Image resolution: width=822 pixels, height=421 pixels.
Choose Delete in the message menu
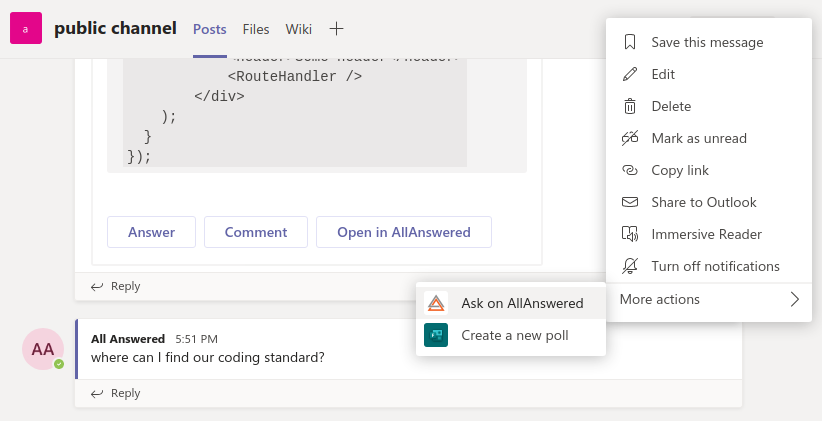point(709,106)
